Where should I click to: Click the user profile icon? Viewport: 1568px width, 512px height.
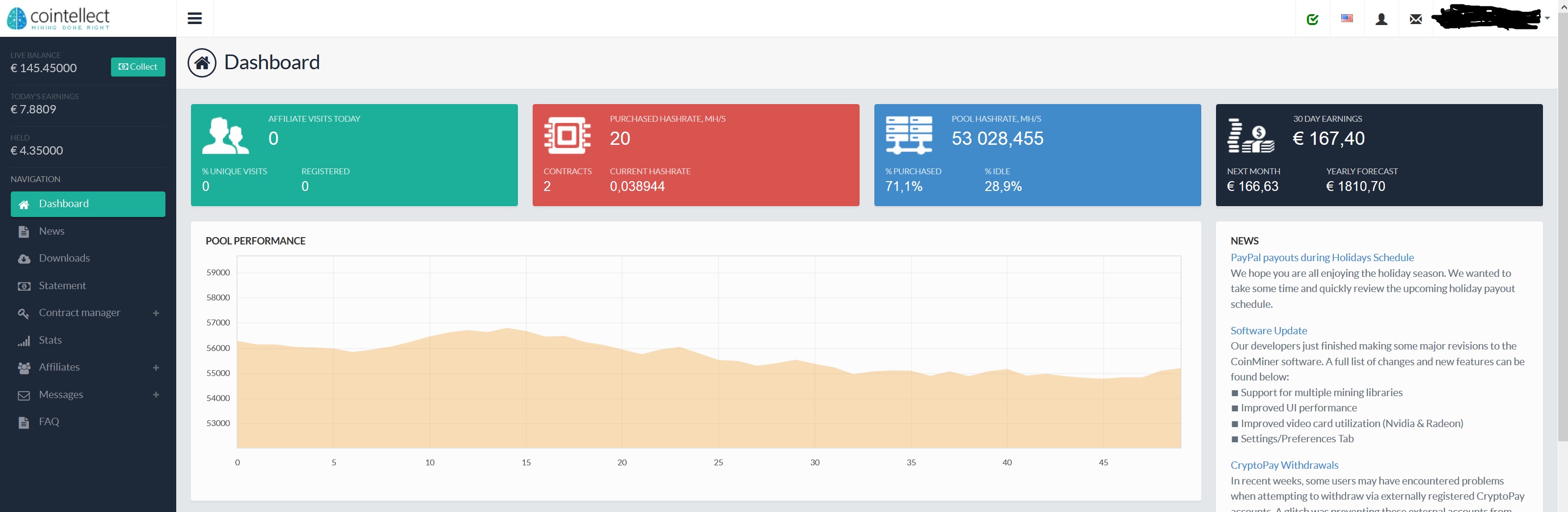point(1381,20)
